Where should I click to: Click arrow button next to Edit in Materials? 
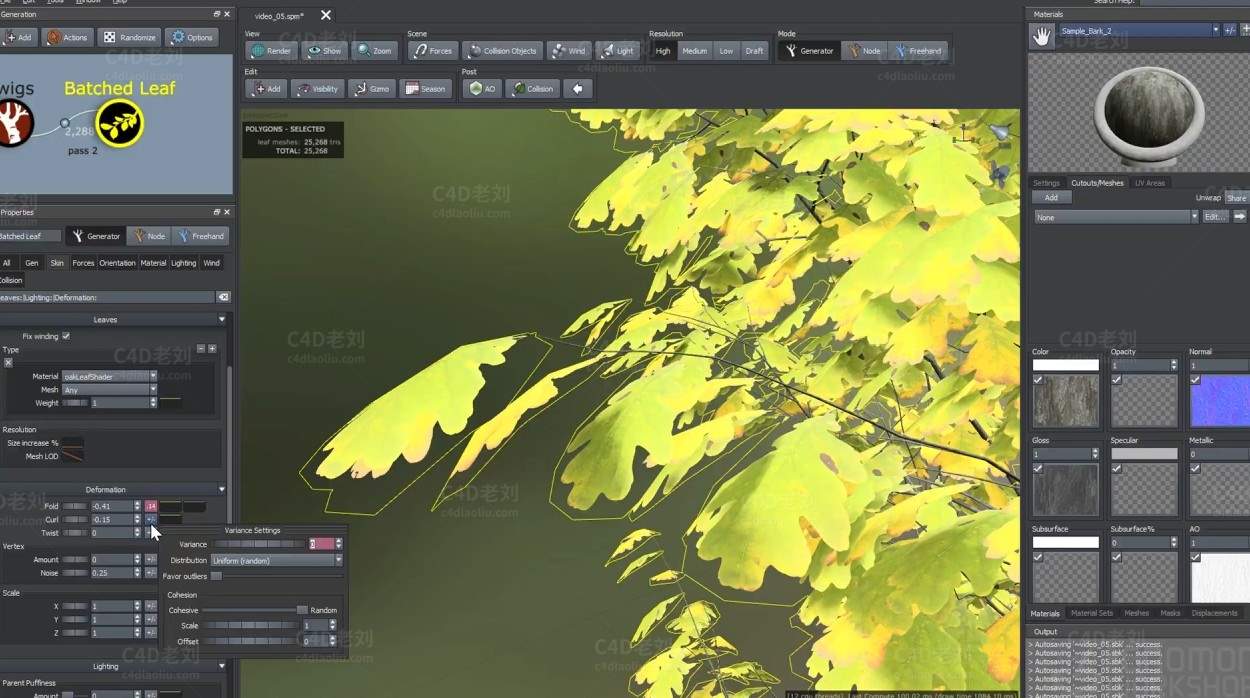click(1239, 216)
